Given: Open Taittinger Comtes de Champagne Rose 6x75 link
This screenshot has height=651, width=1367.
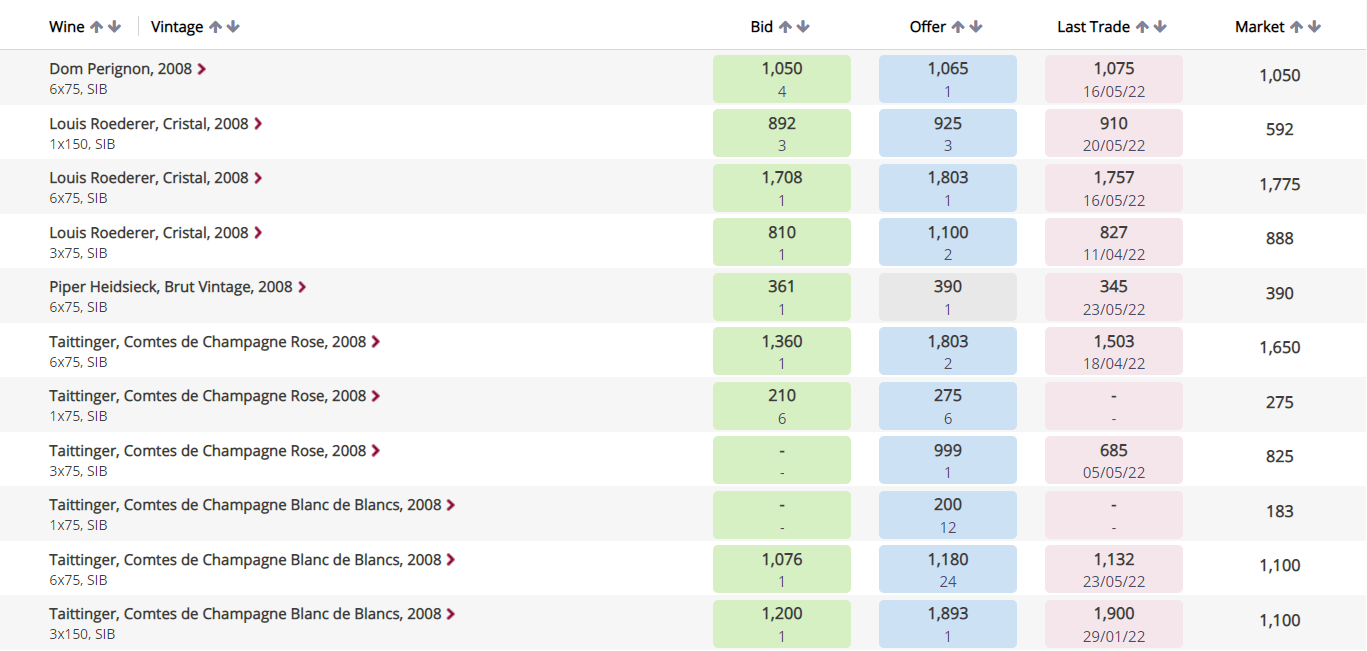Looking at the screenshot, I should click(208, 341).
